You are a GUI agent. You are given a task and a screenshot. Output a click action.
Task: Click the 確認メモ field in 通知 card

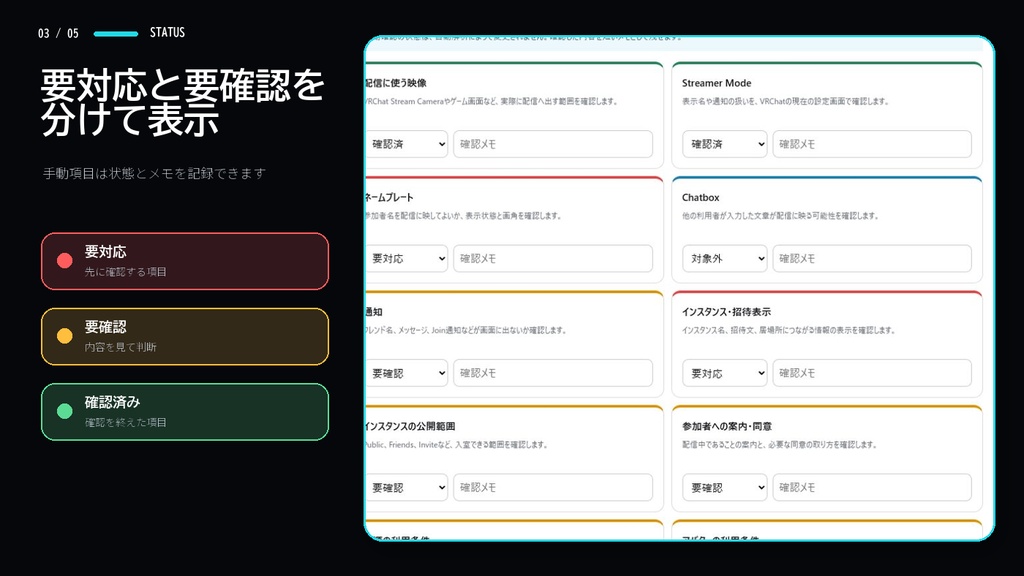pyautogui.click(x=553, y=373)
